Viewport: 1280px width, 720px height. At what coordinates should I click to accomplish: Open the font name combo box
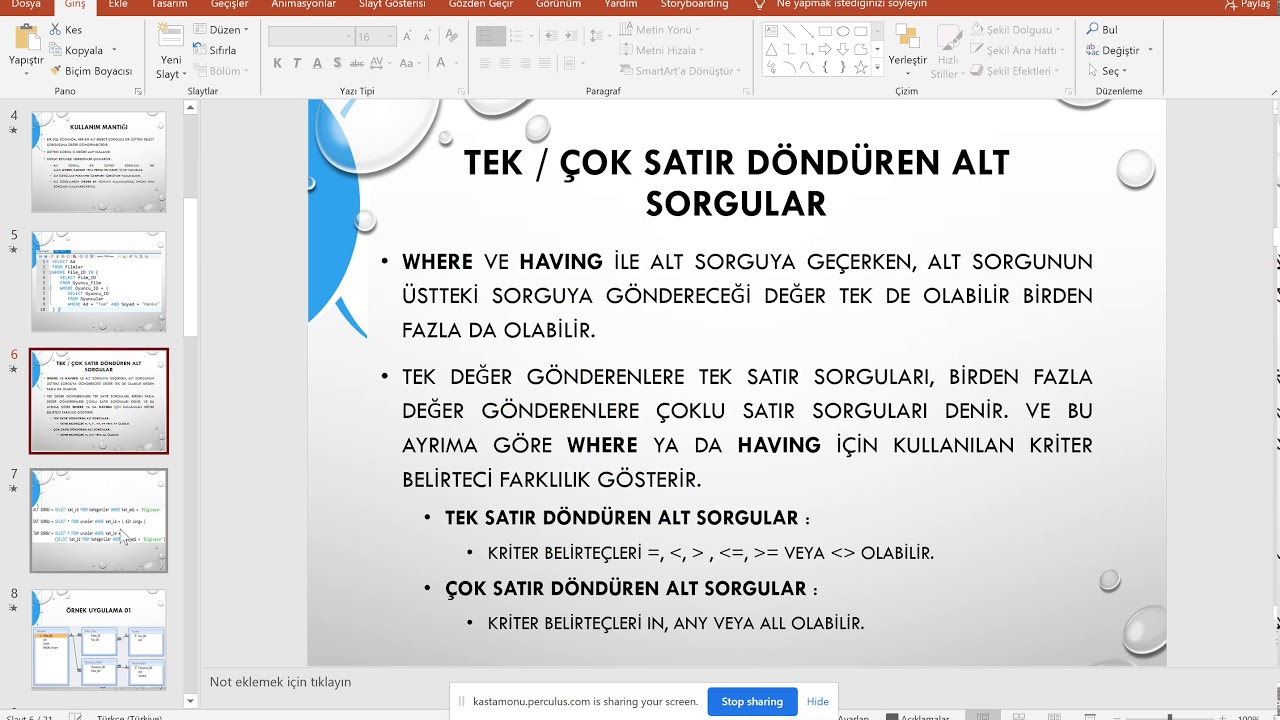(311, 37)
